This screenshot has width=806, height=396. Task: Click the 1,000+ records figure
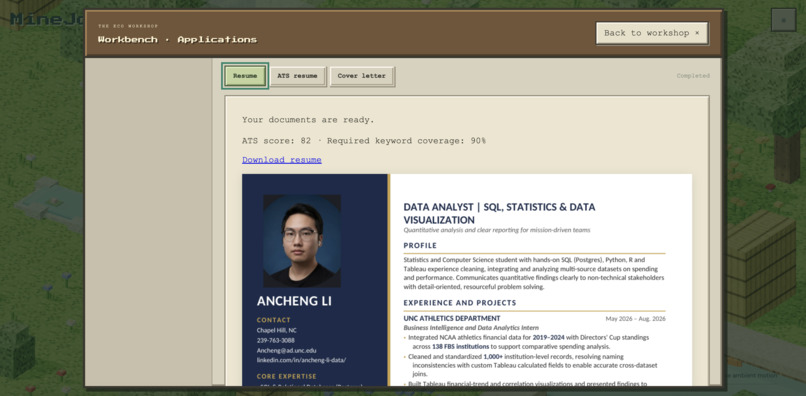click(493, 356)
